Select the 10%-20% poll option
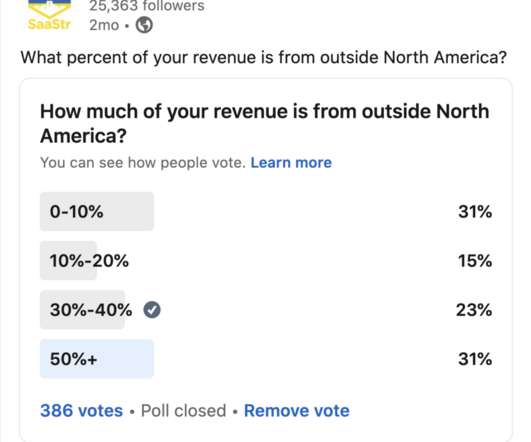Image resolution: width=531 pixels, height=442 pixels. click(x=266, y=261)
